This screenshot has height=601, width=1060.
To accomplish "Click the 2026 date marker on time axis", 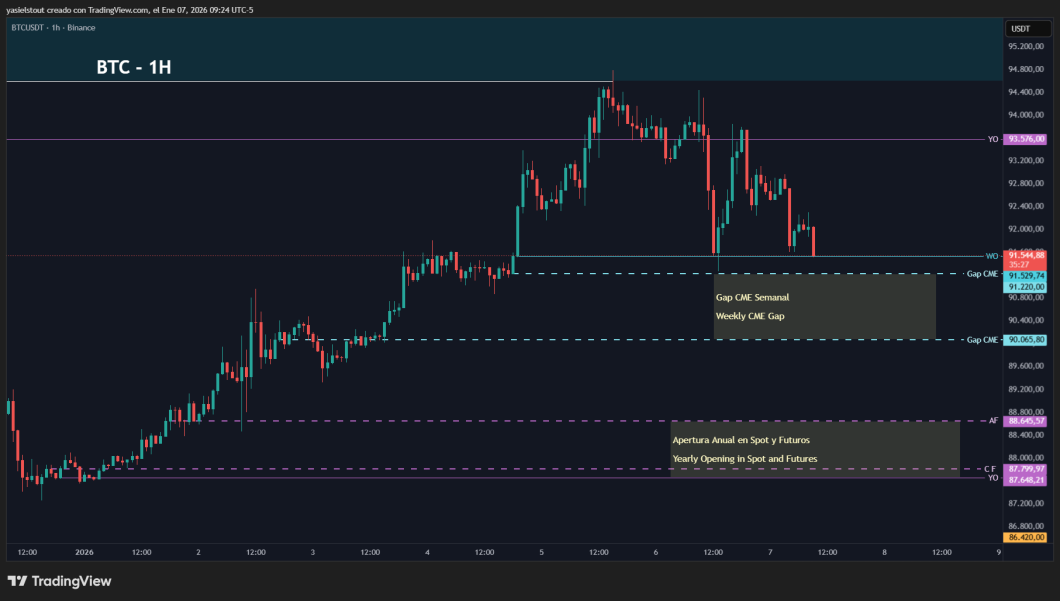I will 85,552.
